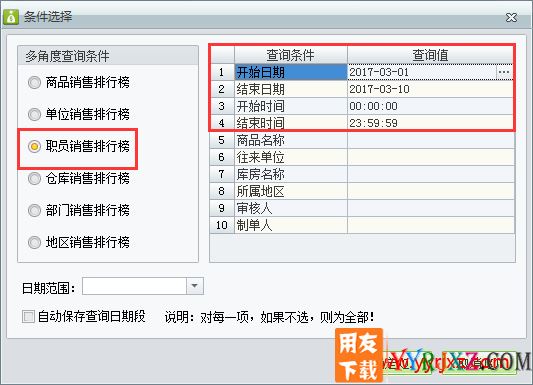Click the 日期范围 combo box field

[x=143, y=286]
